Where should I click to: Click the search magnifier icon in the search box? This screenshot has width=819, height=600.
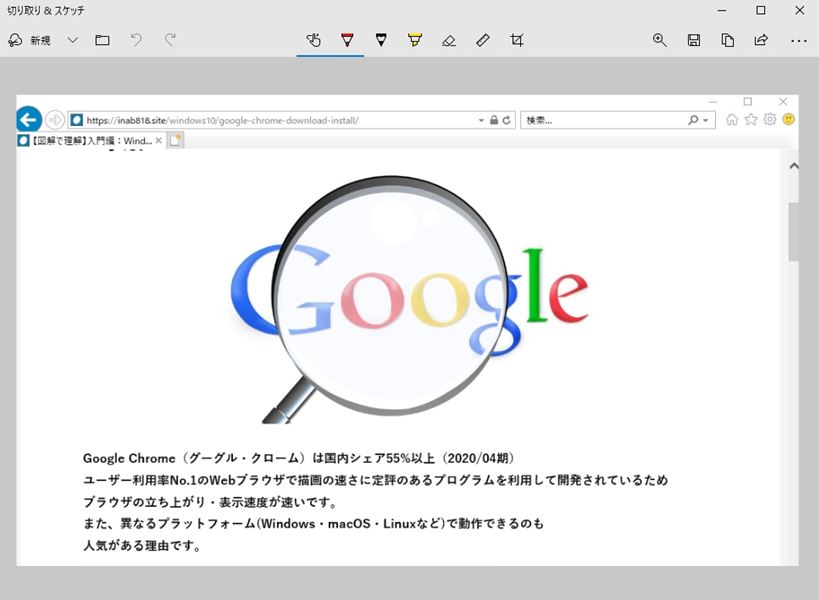click(x=693, y=120)
